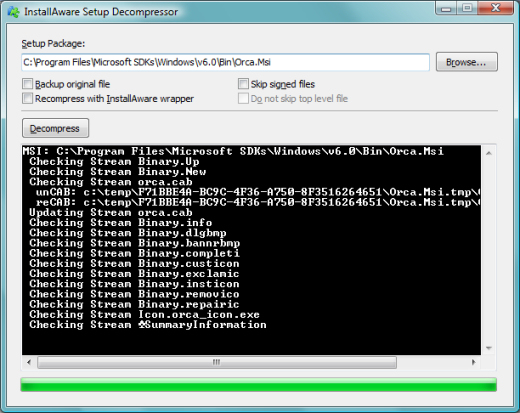Click the unCAB log line
Image resolution: width=520 pixels, height=413 pixels.
click(x=258, y=192)
